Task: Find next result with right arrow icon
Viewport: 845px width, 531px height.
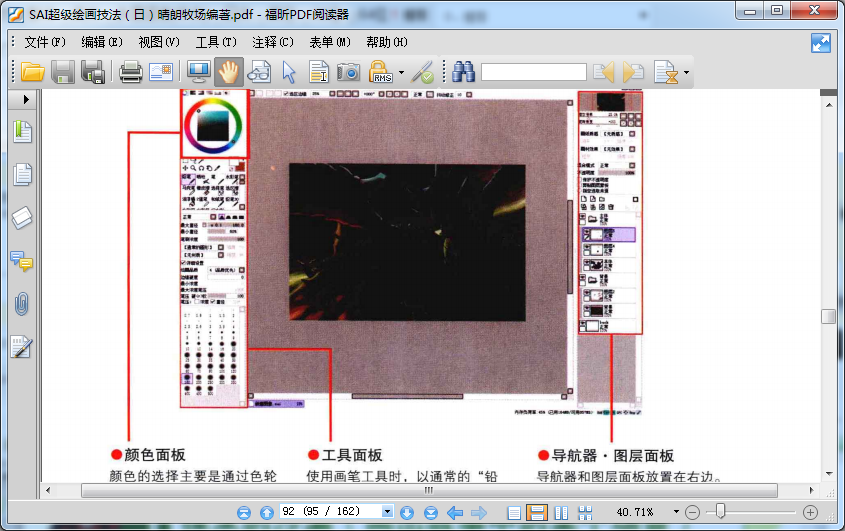Action: coord(633,72)
